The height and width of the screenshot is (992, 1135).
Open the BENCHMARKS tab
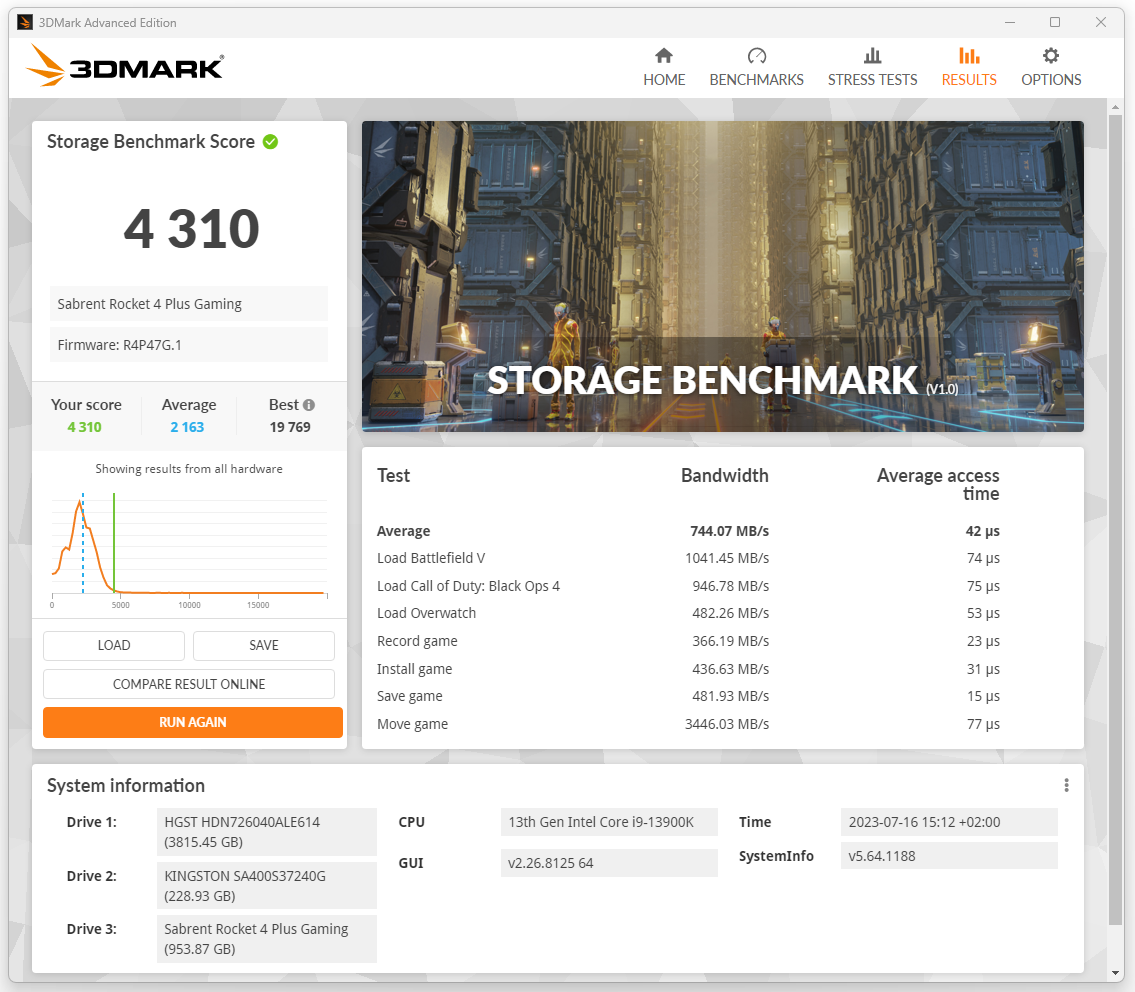[x=756, y=67]
